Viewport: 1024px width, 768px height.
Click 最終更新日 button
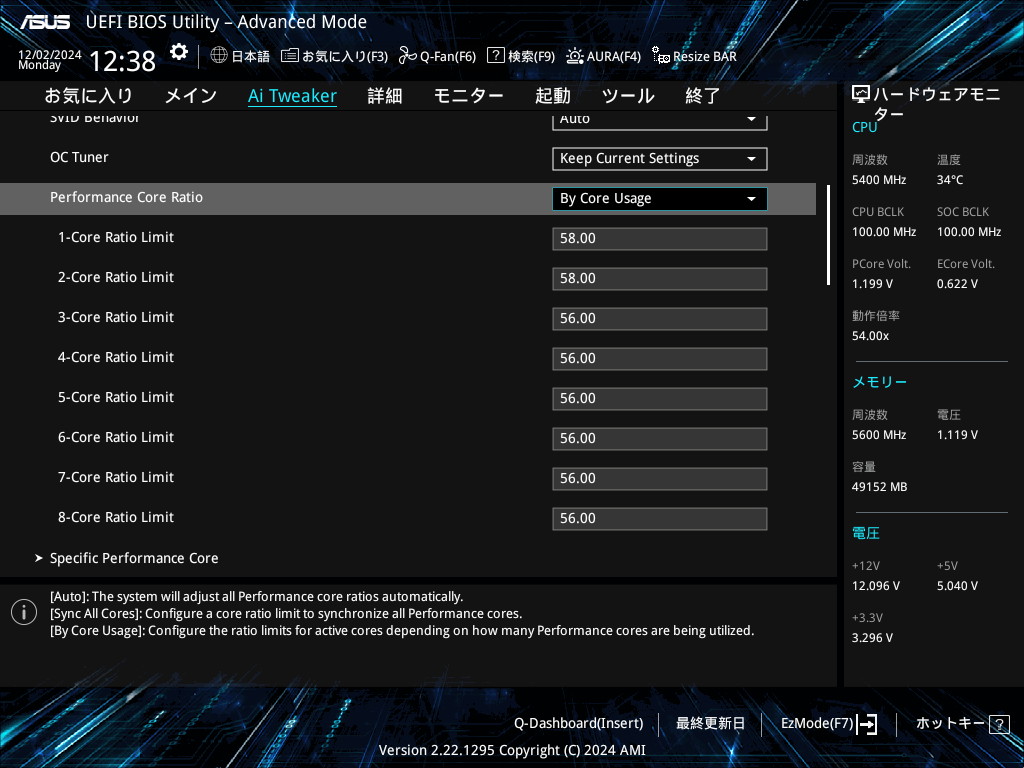point(710,724)
